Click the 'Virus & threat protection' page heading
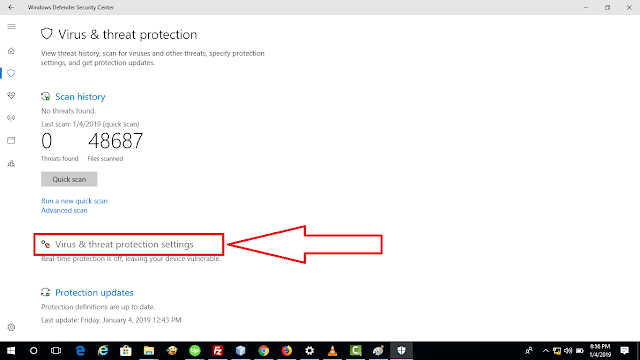Viewport: 640px width, 360px height. pos(127,35)
